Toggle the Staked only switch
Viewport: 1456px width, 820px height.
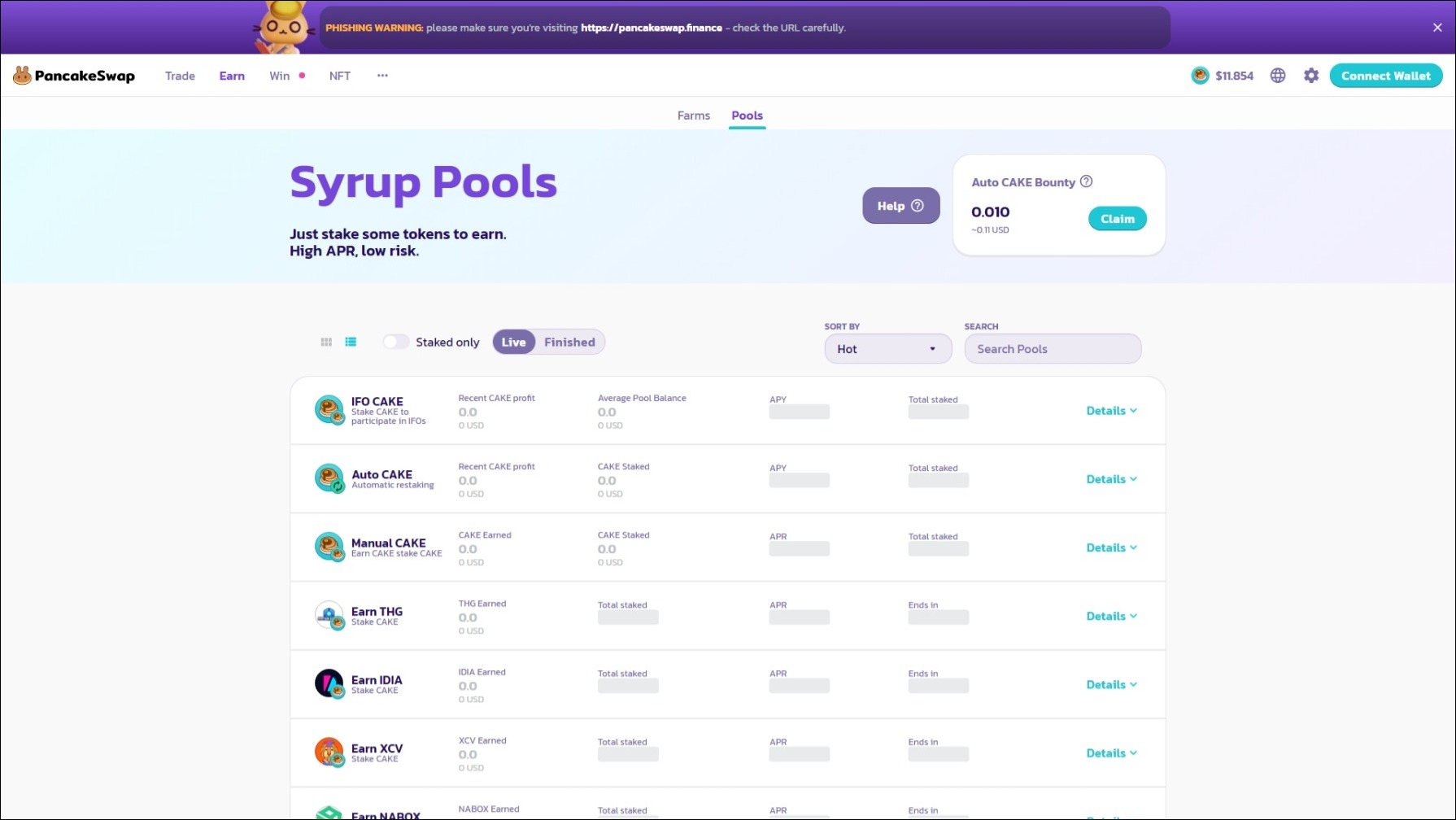coord(396,342)
